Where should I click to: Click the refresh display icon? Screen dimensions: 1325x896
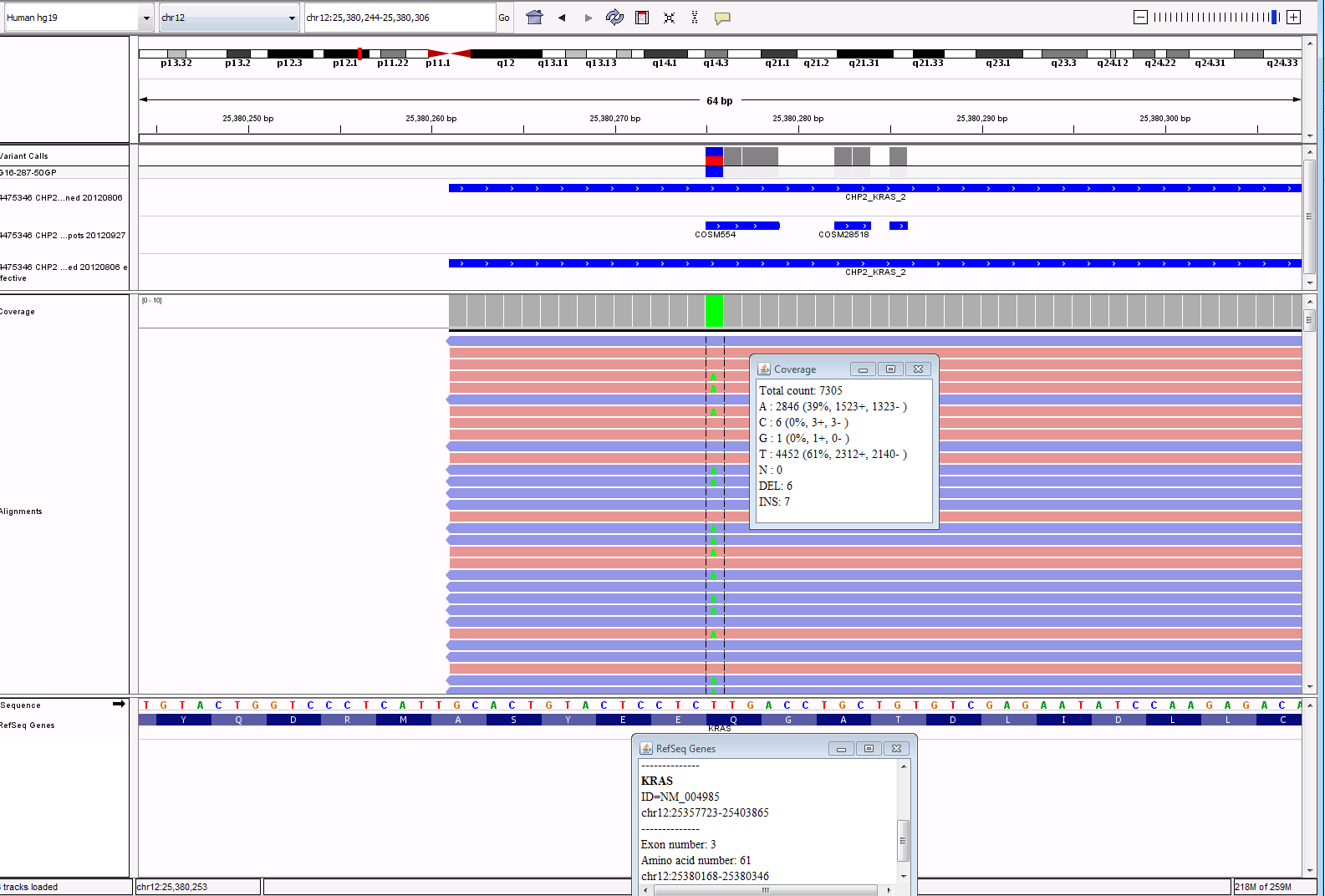(614, 18)
